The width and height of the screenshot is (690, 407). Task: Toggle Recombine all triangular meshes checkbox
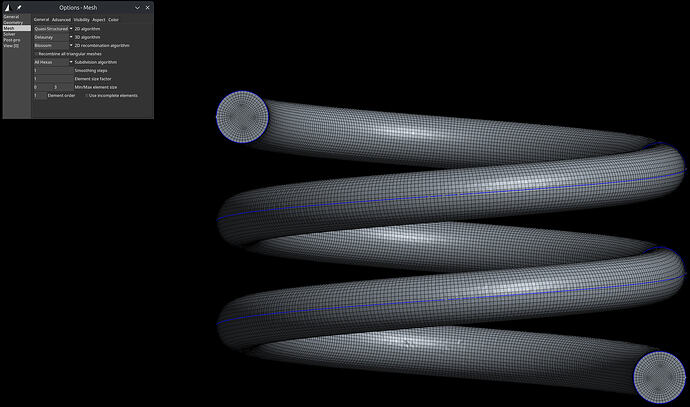(x=36, y=54)
